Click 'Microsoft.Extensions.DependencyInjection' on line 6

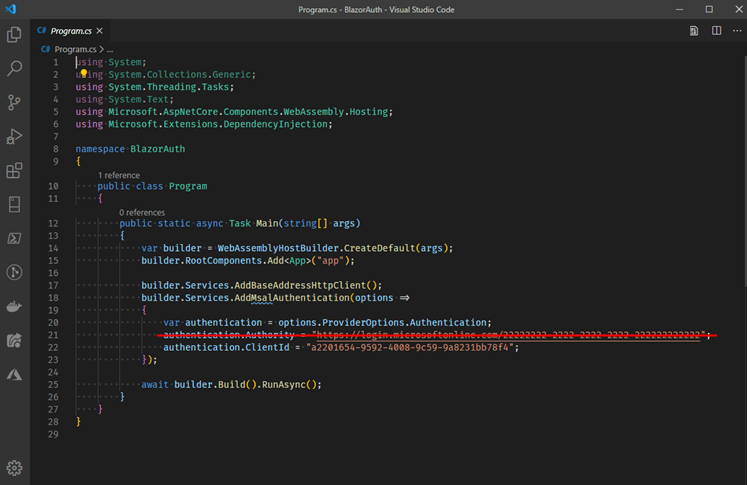click(218, 124)
